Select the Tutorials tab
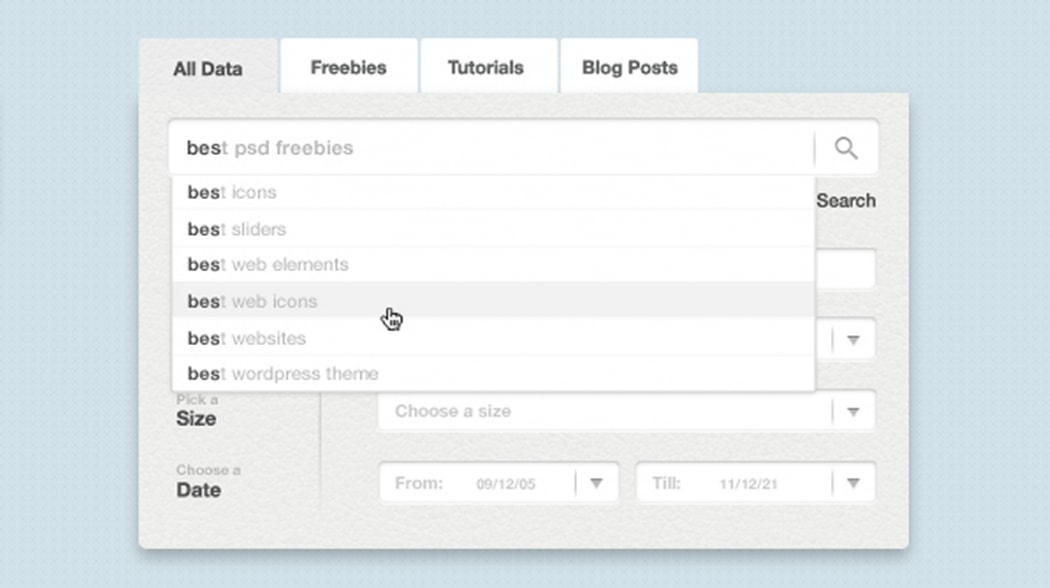The width and height of the screenshot is (1050, 588). [486, 68]
